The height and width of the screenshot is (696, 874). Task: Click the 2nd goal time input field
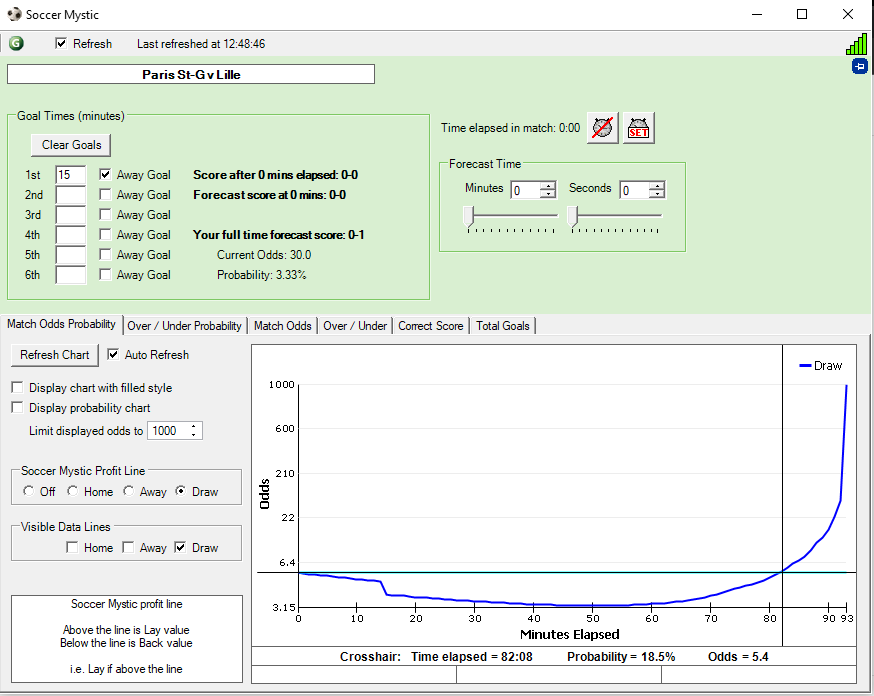click(x=70, y=195)
